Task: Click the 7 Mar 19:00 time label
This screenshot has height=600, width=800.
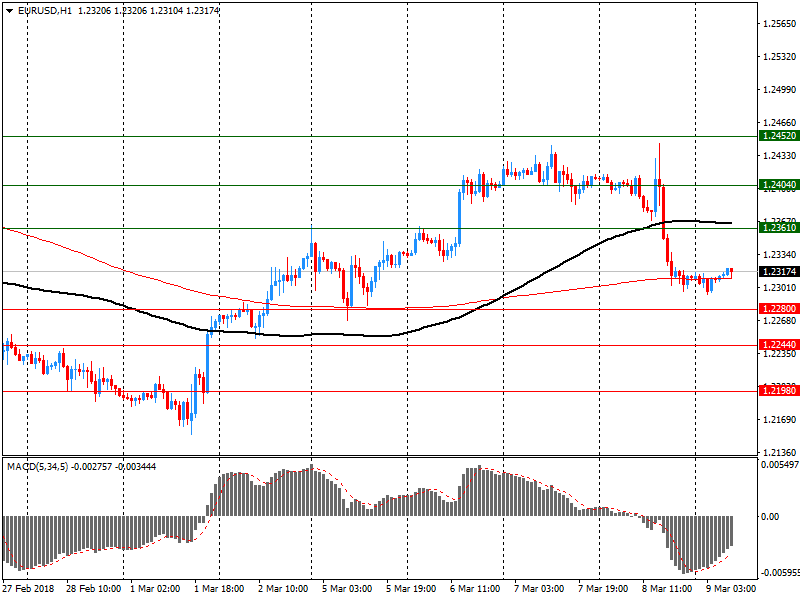Action: [x=603, y=588]
